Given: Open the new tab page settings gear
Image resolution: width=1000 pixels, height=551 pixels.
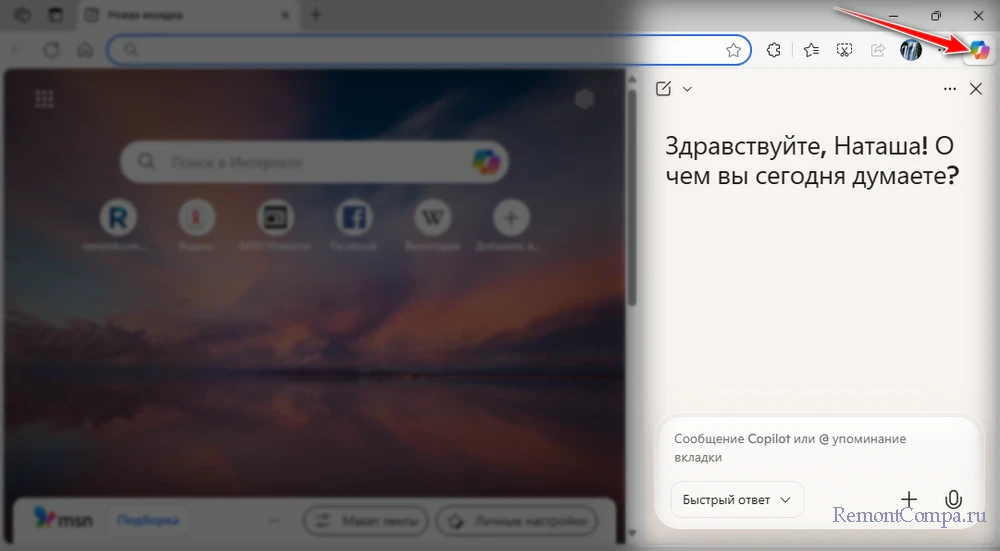Looking at the screenshot, I should pos(585,98).
